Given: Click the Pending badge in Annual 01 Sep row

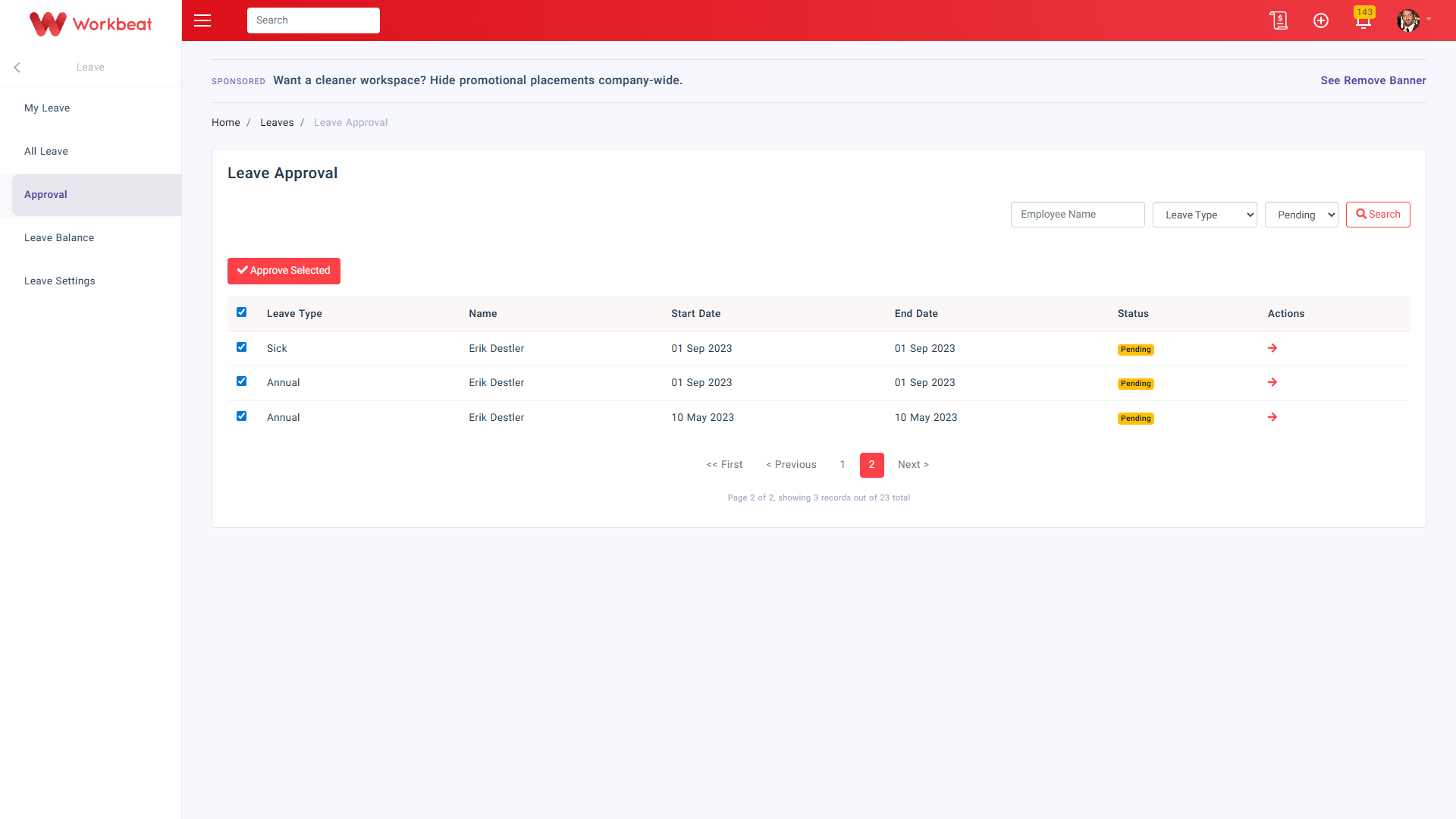Looking at the screenshot, I should click(x=1136, y=384).
